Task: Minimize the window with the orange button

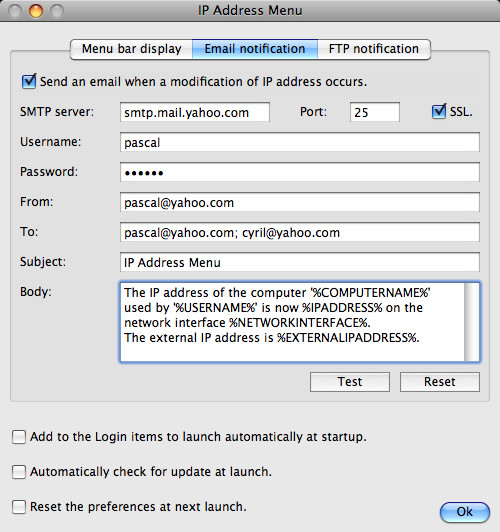Action: click(x=36, y=11)
